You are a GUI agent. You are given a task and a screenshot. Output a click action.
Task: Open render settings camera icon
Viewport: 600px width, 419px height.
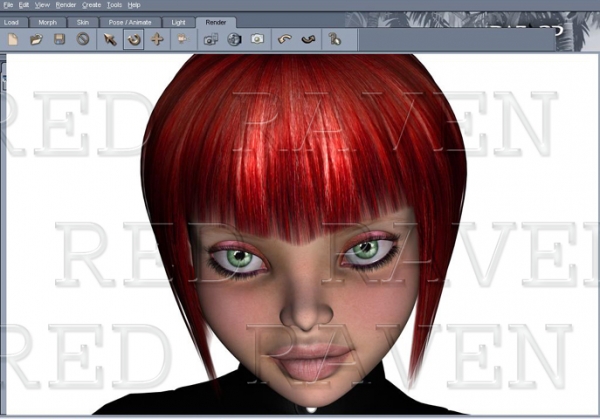(211, 39)
